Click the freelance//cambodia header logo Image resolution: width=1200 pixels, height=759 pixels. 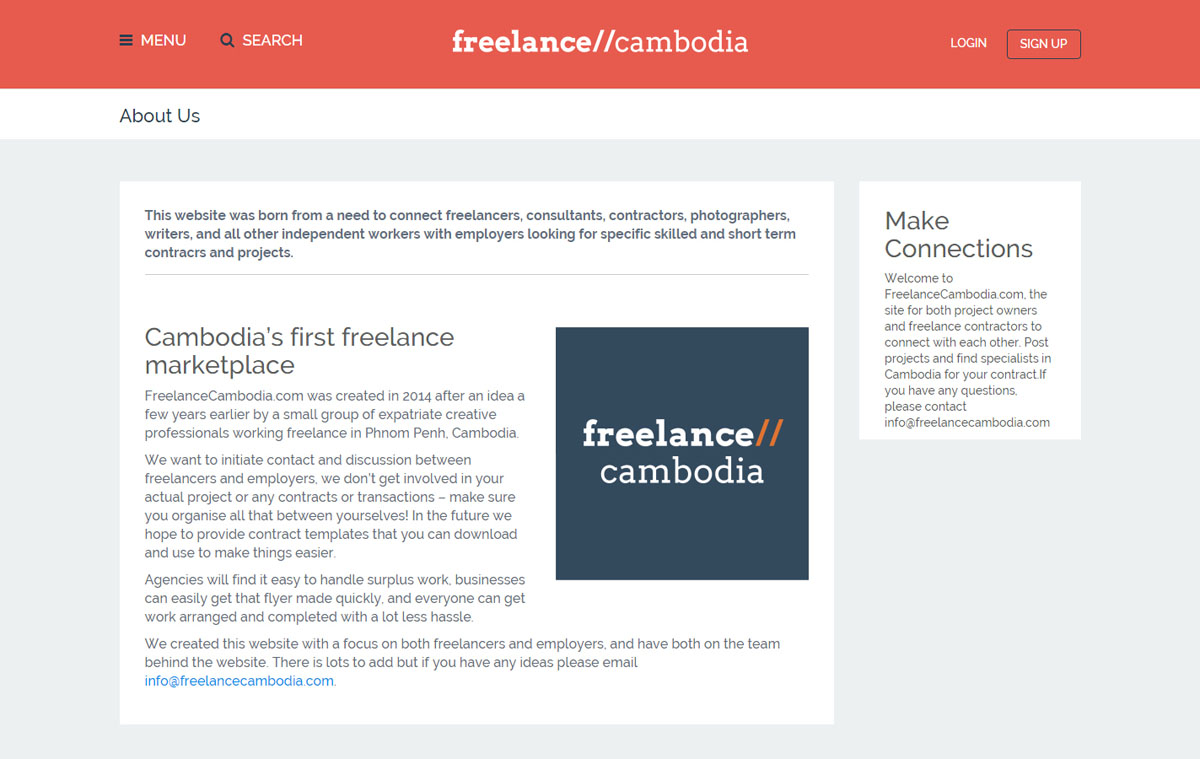[600, 42]
